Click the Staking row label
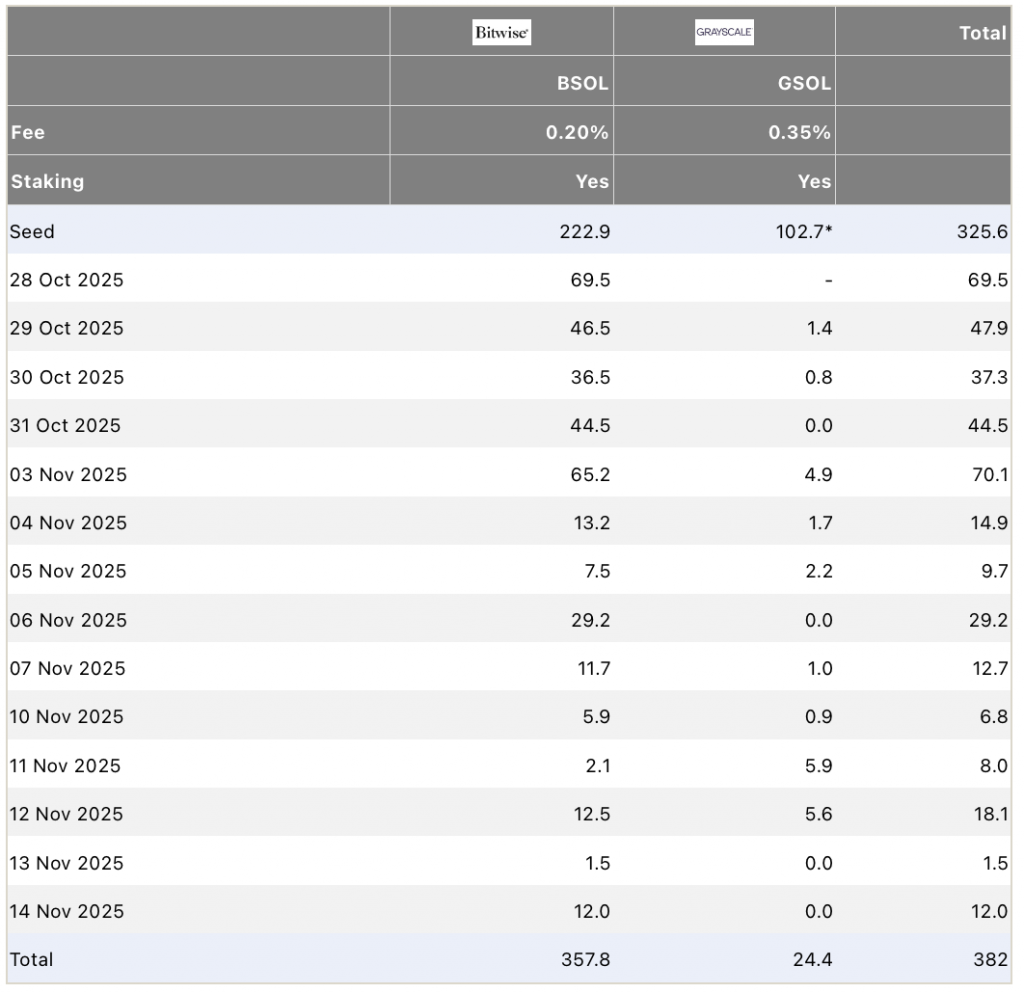Viewport: 1024px width, 993px height. click(47, 181)
